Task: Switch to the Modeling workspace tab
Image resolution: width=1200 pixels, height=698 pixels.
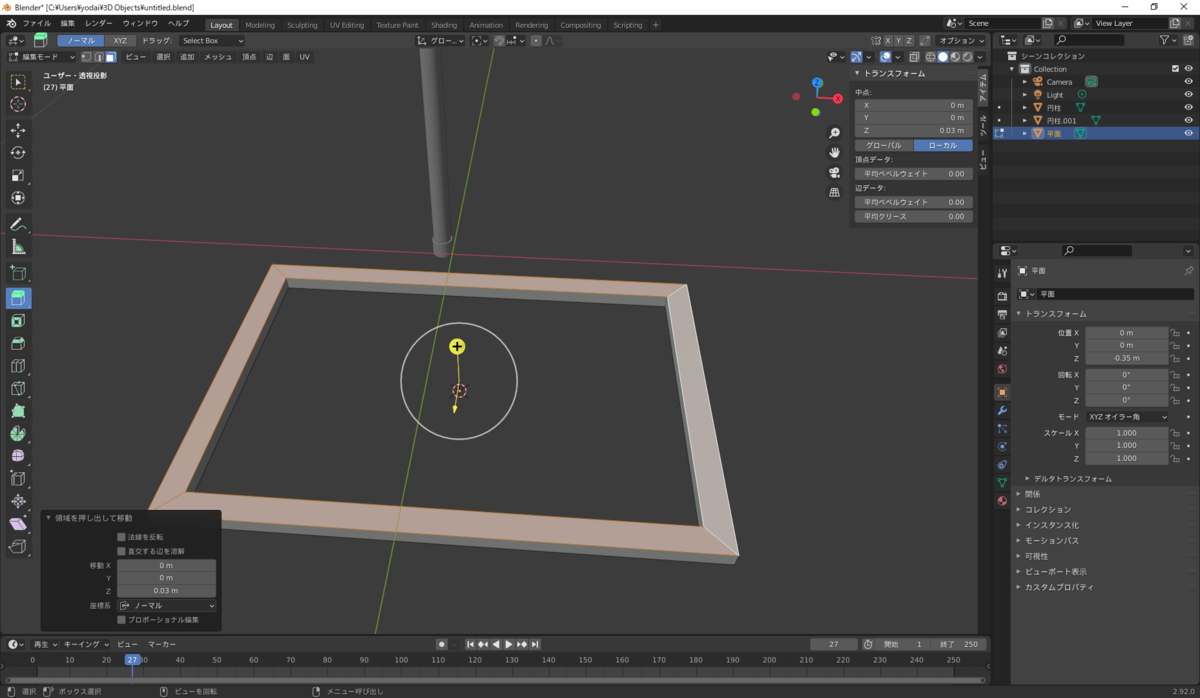Action: coord(260,25)
